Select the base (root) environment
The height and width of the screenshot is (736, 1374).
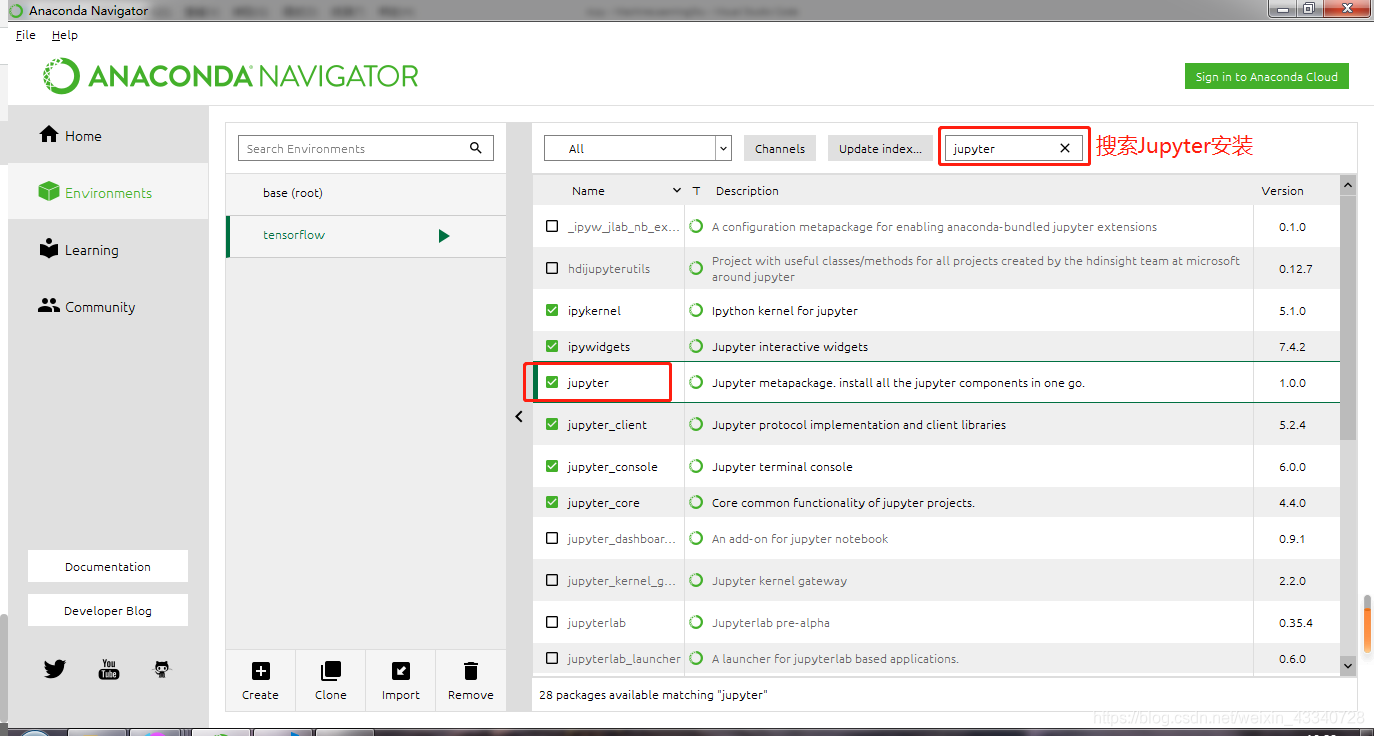point(366,193)
